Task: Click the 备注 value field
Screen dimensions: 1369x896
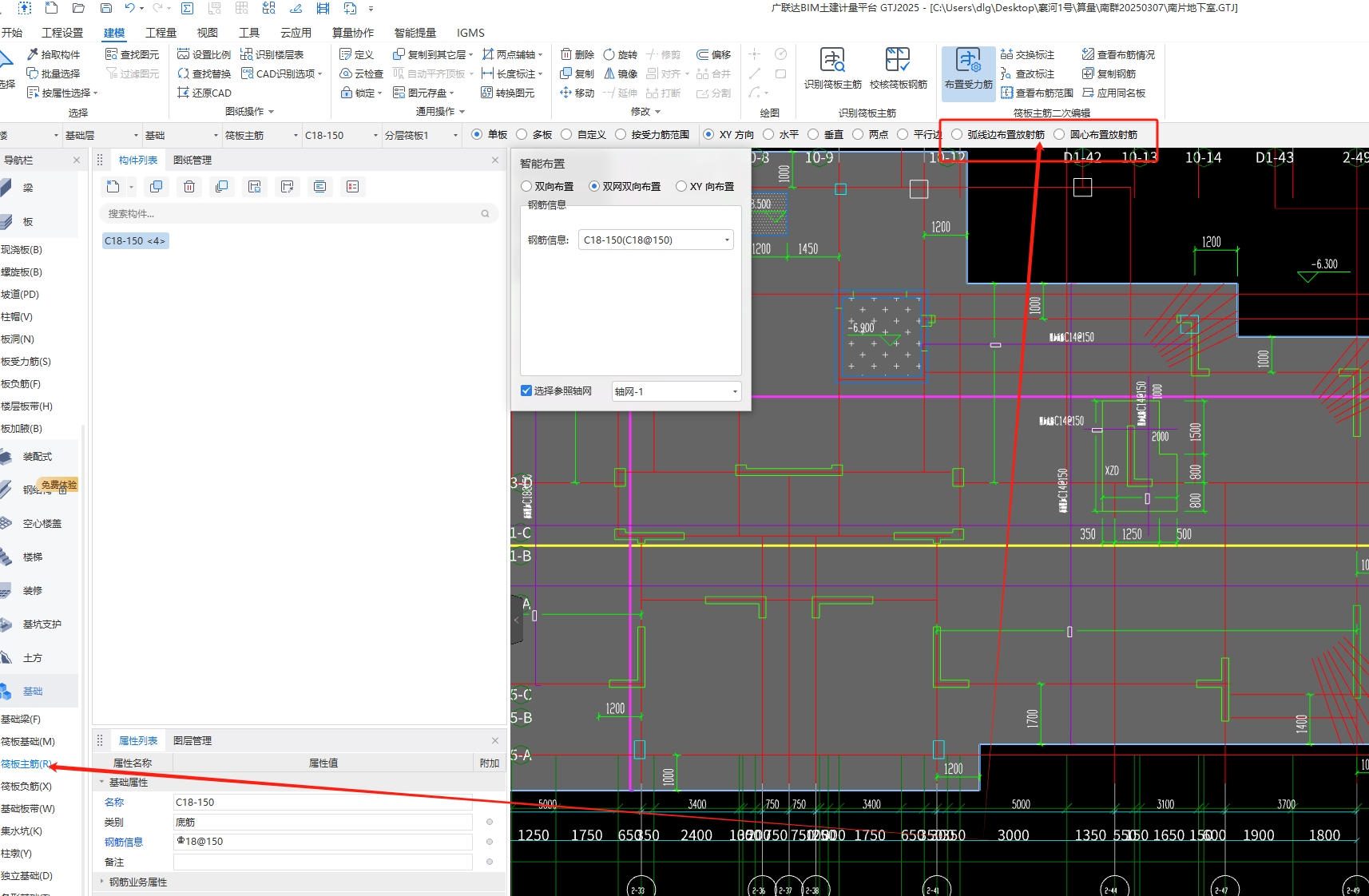Action: pyautogui.click(x=323, y=862)
